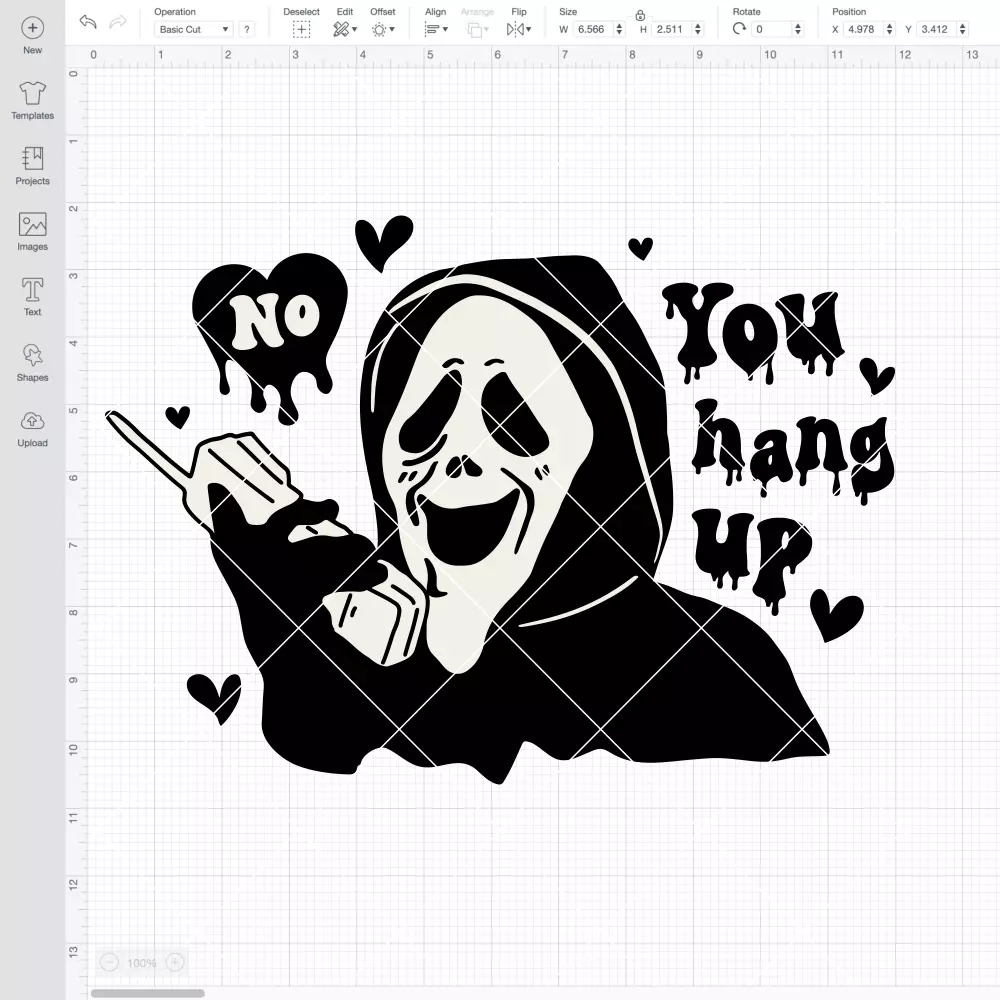Screen dimensions: 1000x1000
Task: Click the zoom out minus button
Action: click(x=110, y=962)
